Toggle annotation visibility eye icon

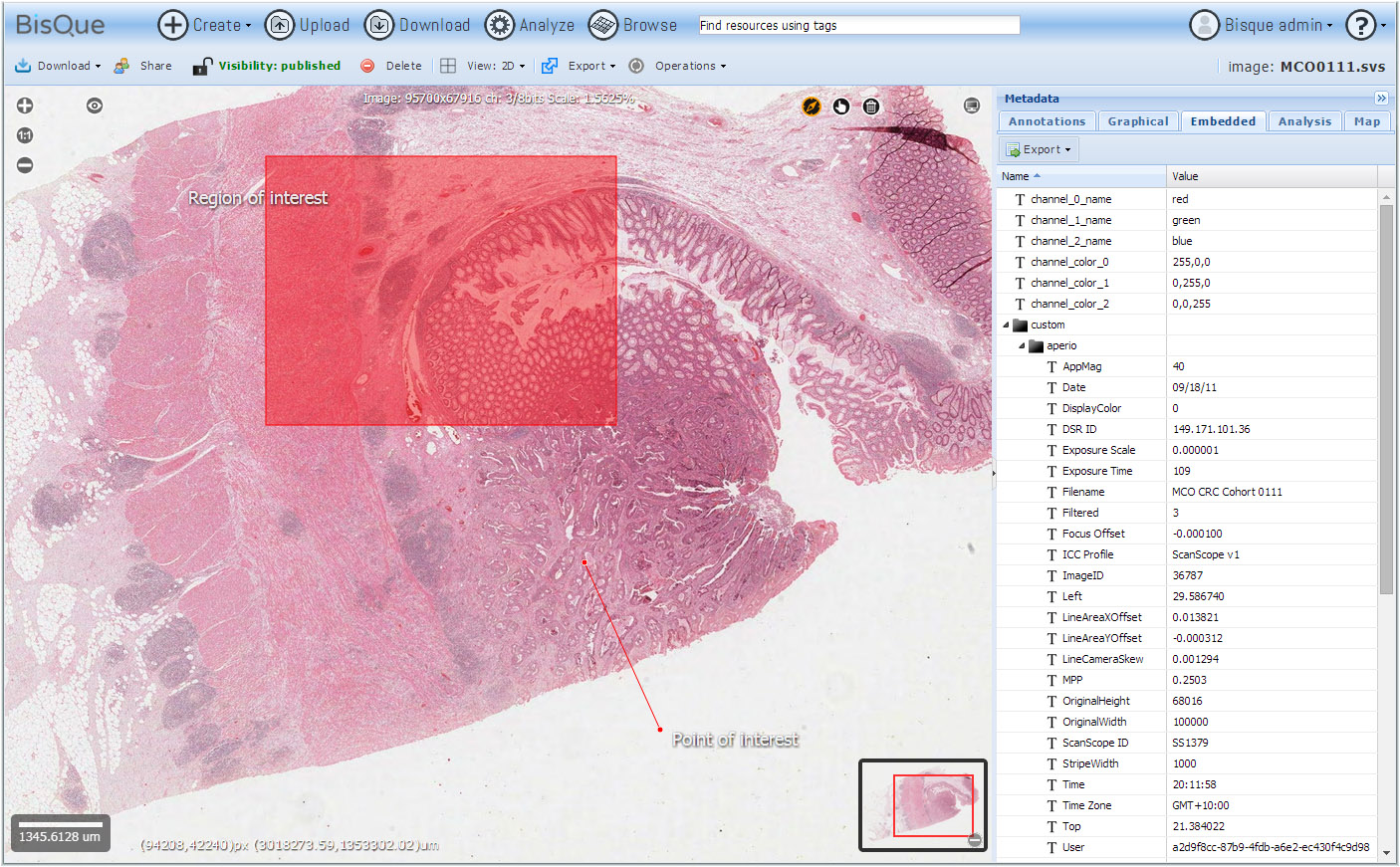click(x=95, y=106)
